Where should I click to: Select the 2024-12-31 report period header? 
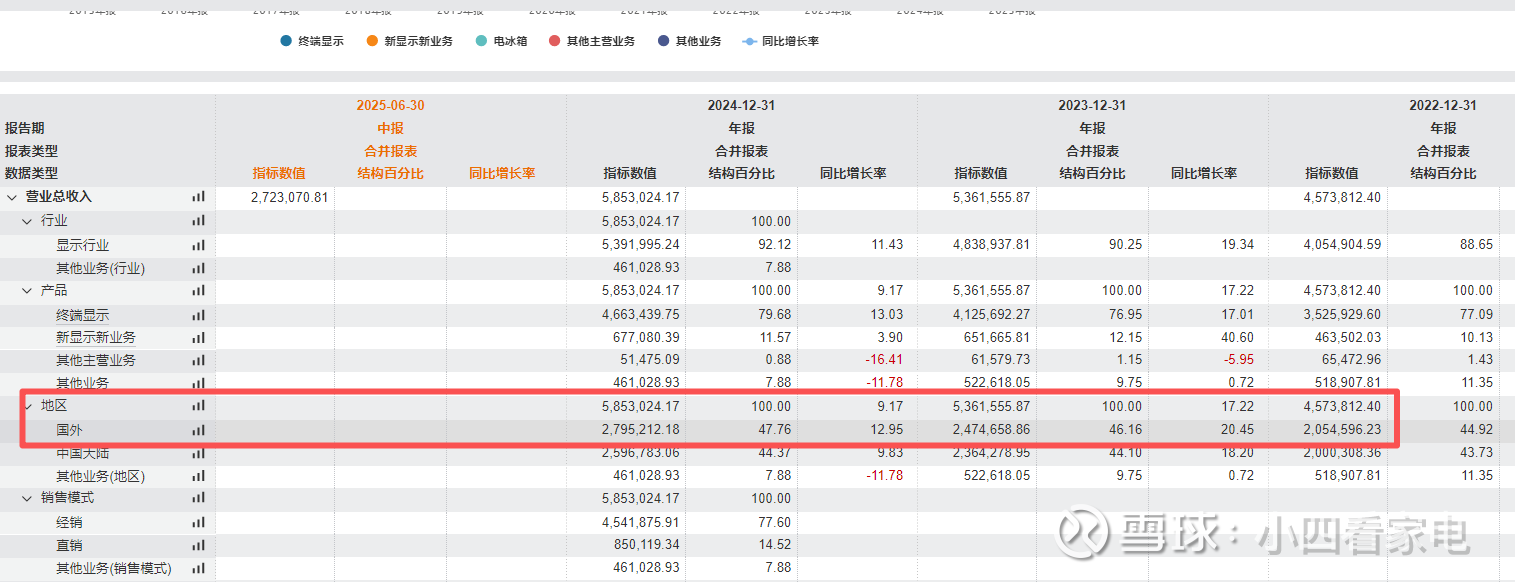pos(741,105)
